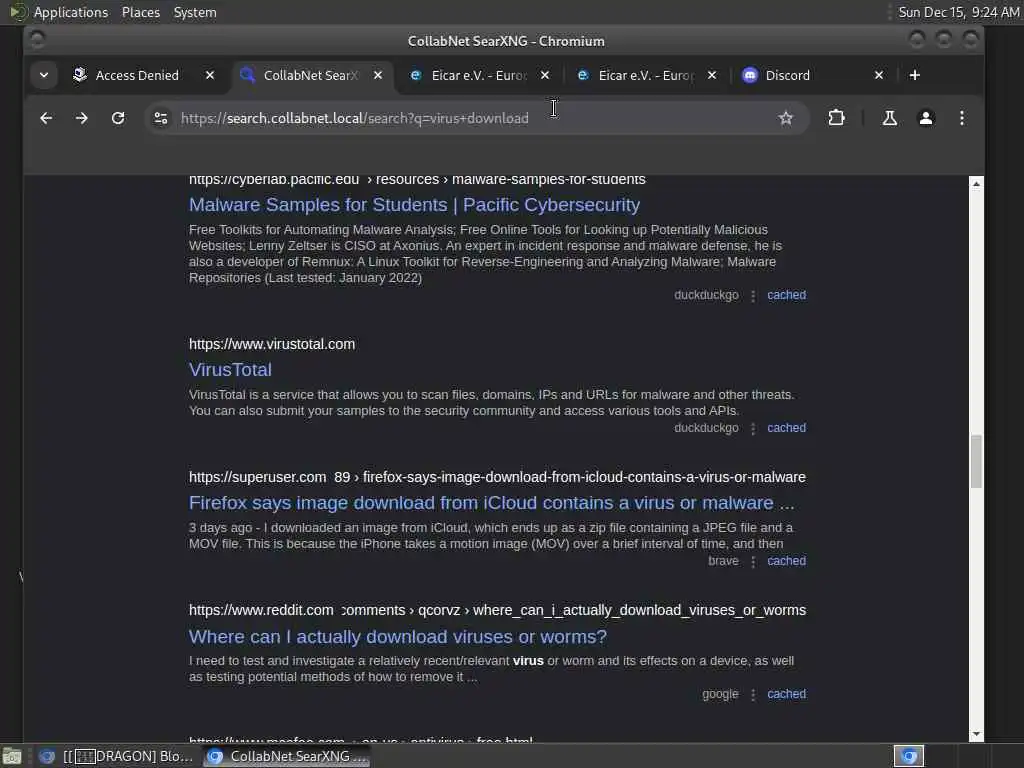Go forward using the browser forward arrow
The height and width of the screenshot is (768, 1024).
pos(82,118)
